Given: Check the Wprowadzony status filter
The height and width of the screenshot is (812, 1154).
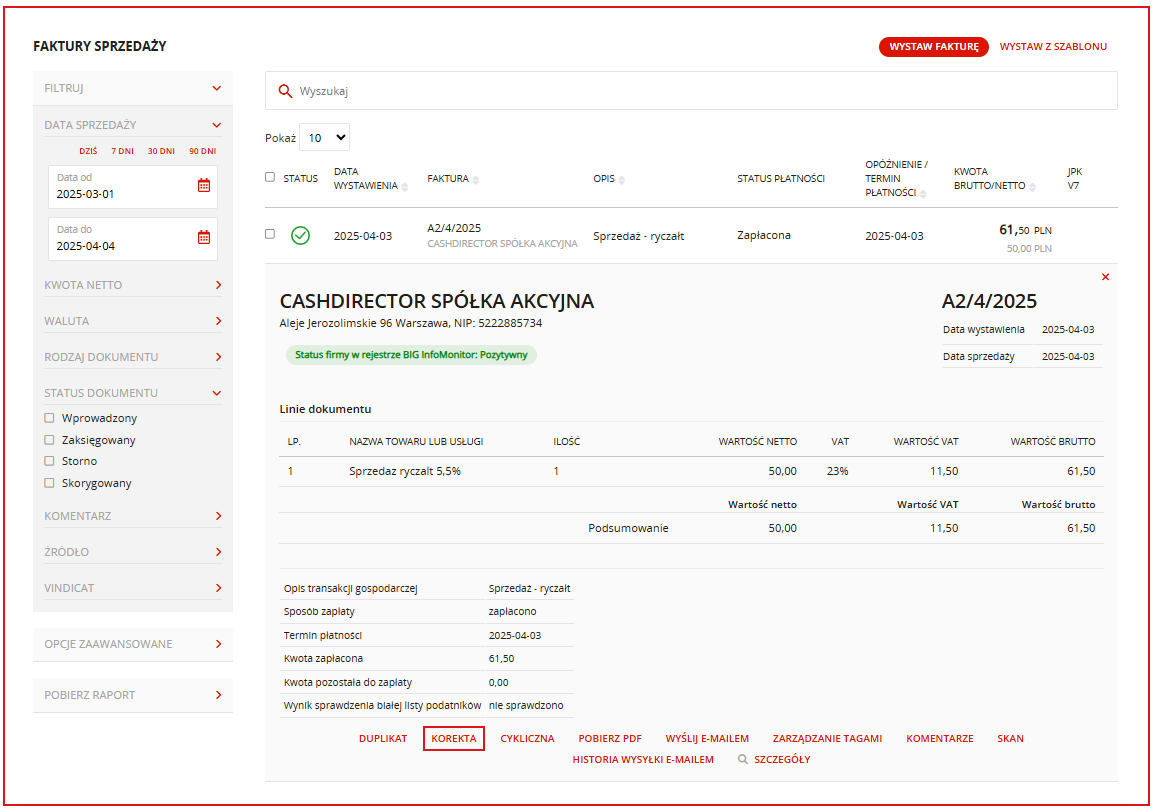Looking at the screenshot, I should point(49,417).
